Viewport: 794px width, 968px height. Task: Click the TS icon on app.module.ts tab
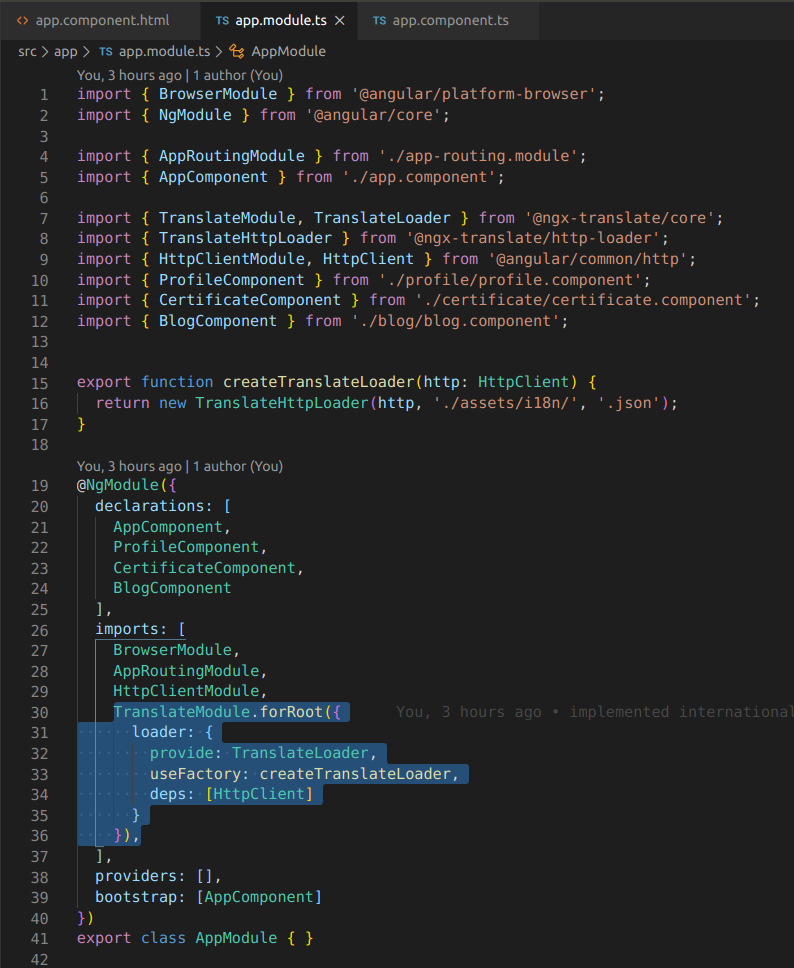(x=222, y=20)
